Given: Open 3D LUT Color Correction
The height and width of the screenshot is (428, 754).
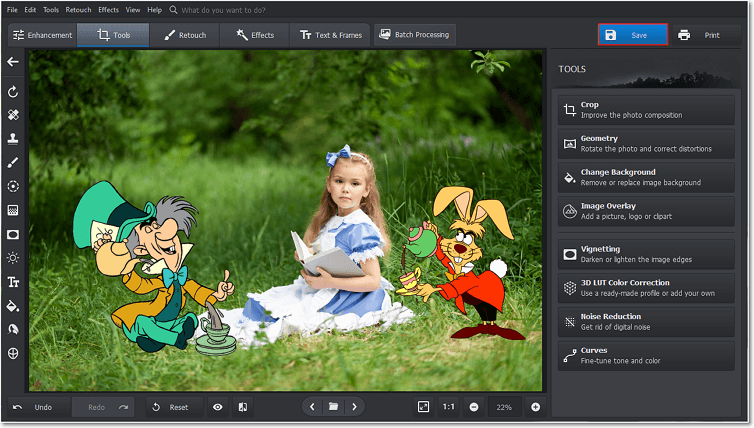Looking at the screenshot, I should (x=646, y=288).
